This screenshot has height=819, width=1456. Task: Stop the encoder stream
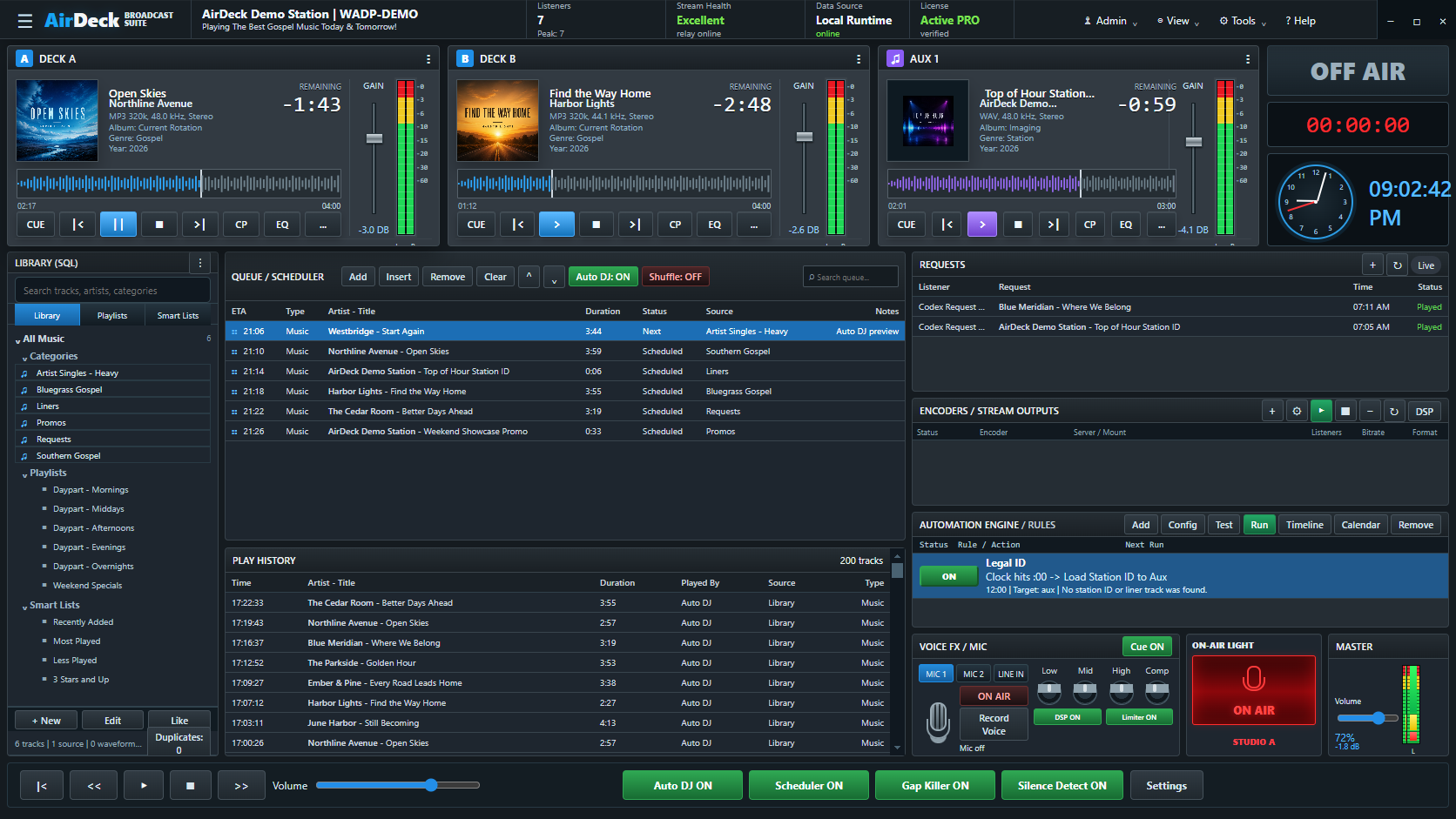click(x=1345, y=412)
